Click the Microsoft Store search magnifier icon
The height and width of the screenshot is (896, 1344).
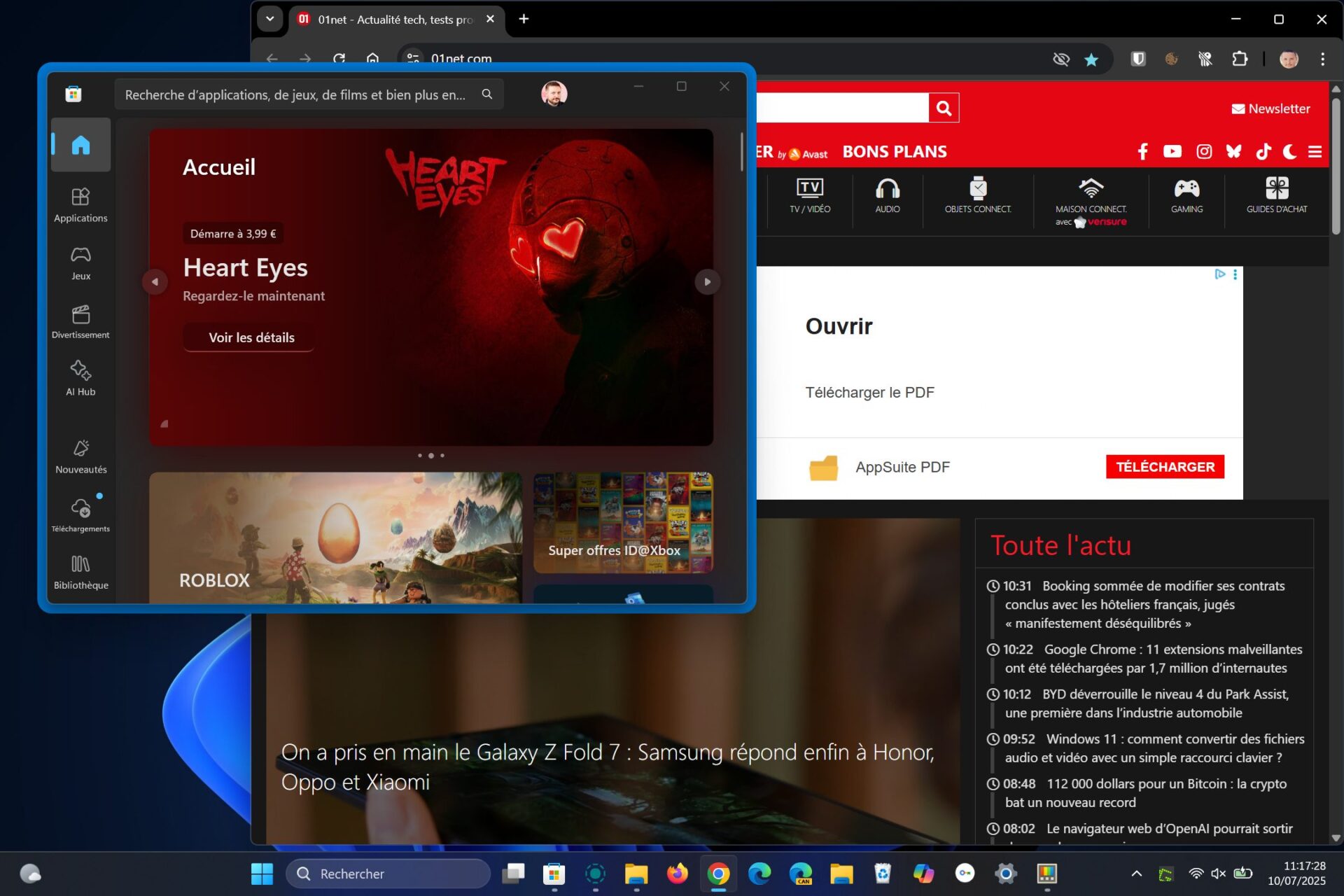[x=487, y=94]
